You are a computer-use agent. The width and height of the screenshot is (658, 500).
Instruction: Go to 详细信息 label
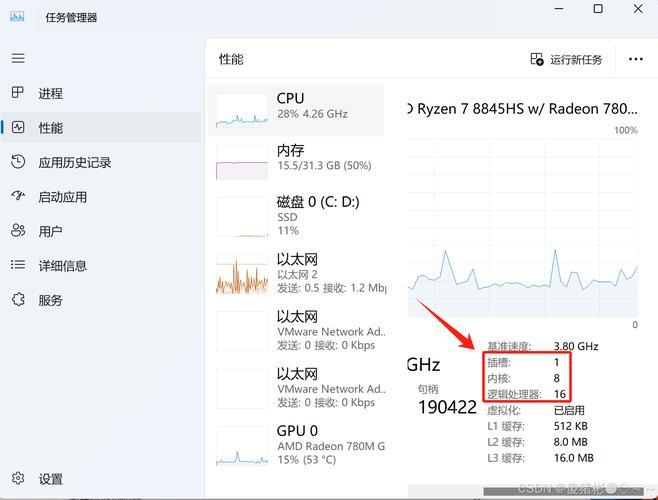[63, 266]
